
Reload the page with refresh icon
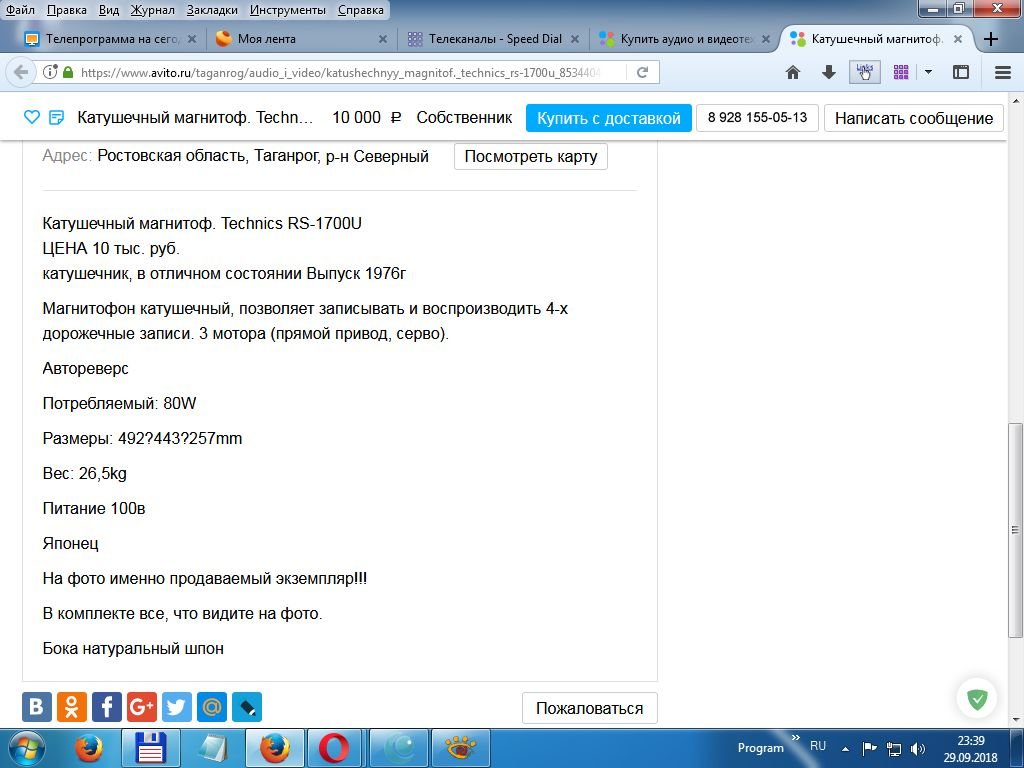point(643,72)
